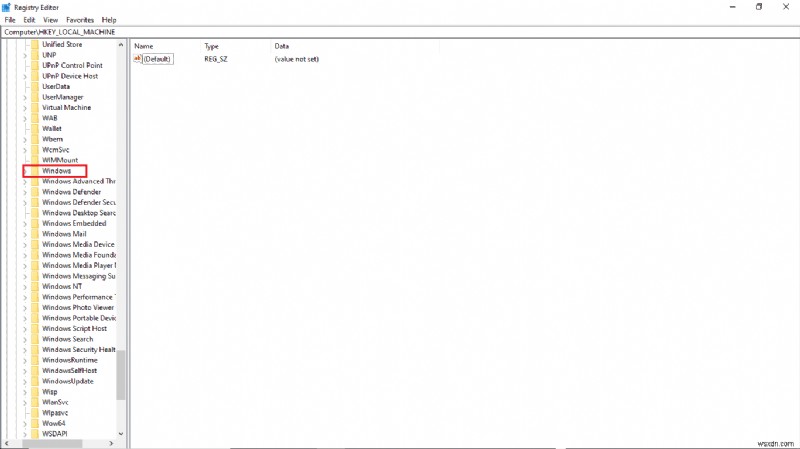Viewport: 800px width, 449px height.
Task: Click the string value icon beside (Default)
Action: tap(137, 59)
